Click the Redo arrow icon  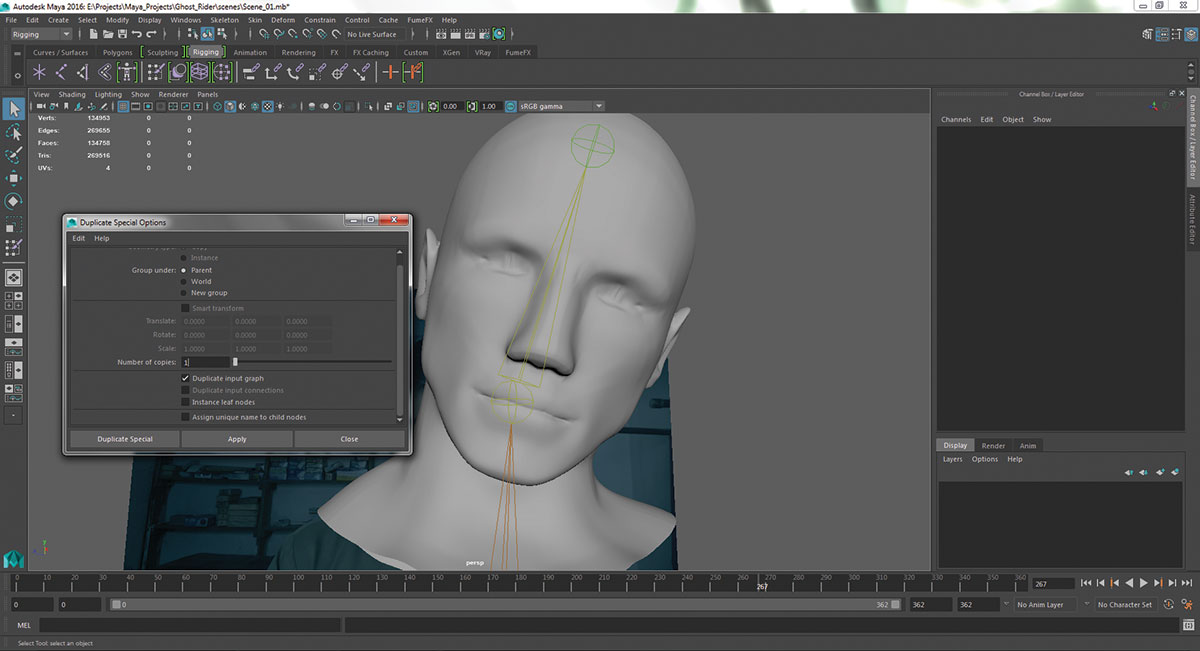(151, 34)
